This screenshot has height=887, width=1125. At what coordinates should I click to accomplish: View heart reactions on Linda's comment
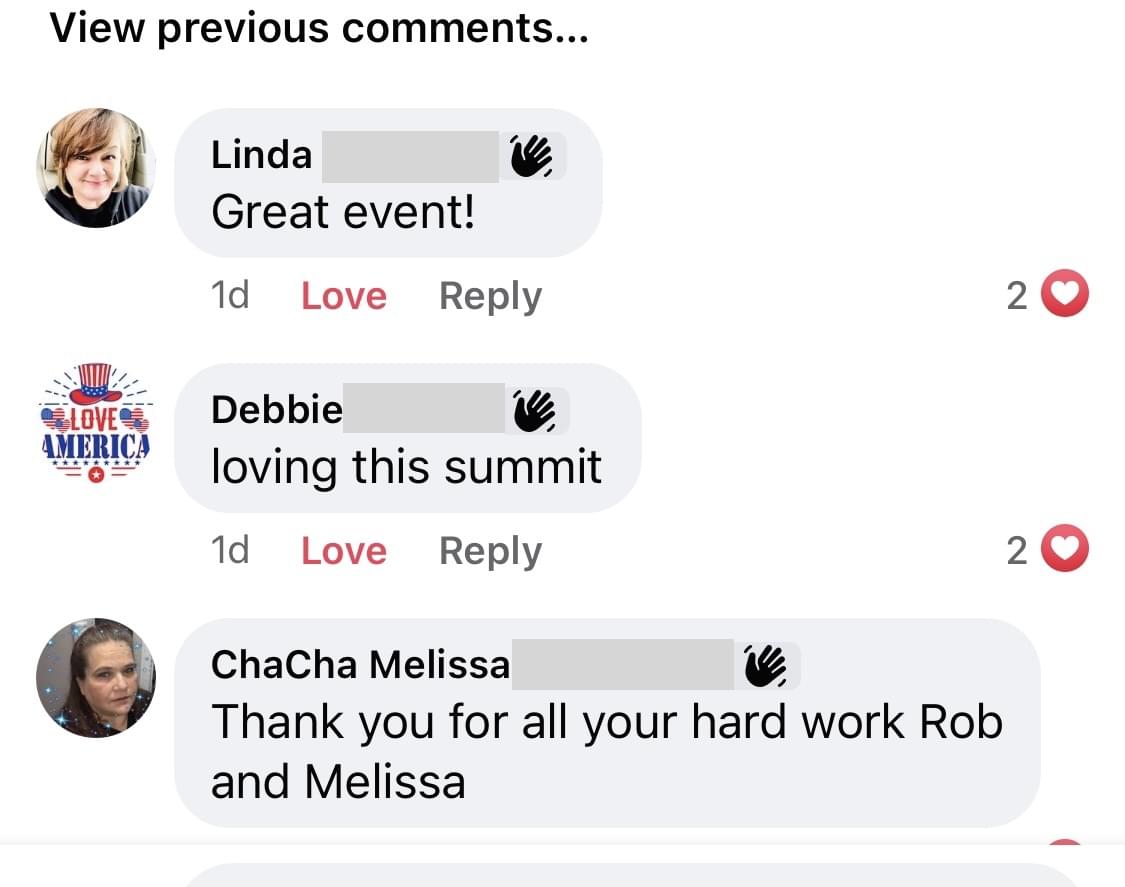coord(1065,294)
